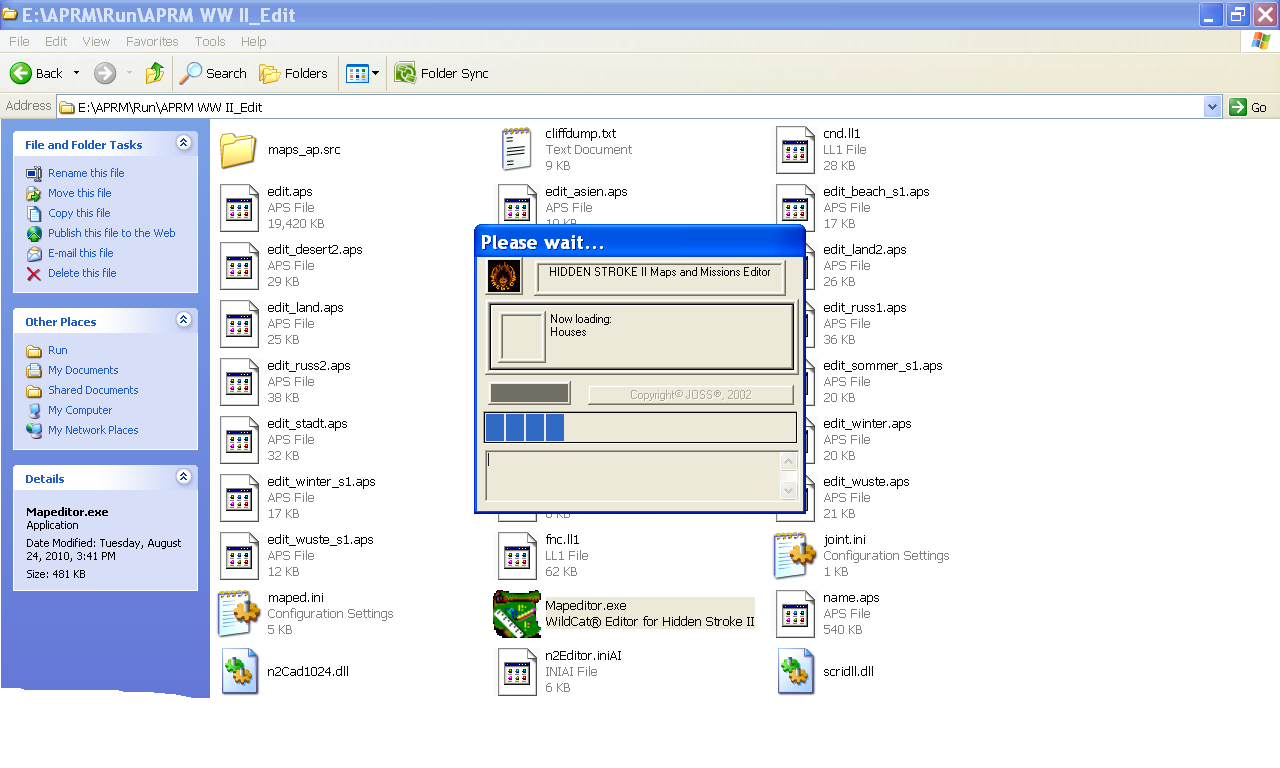
Task: Click Delete this file link
Action: 82,273
